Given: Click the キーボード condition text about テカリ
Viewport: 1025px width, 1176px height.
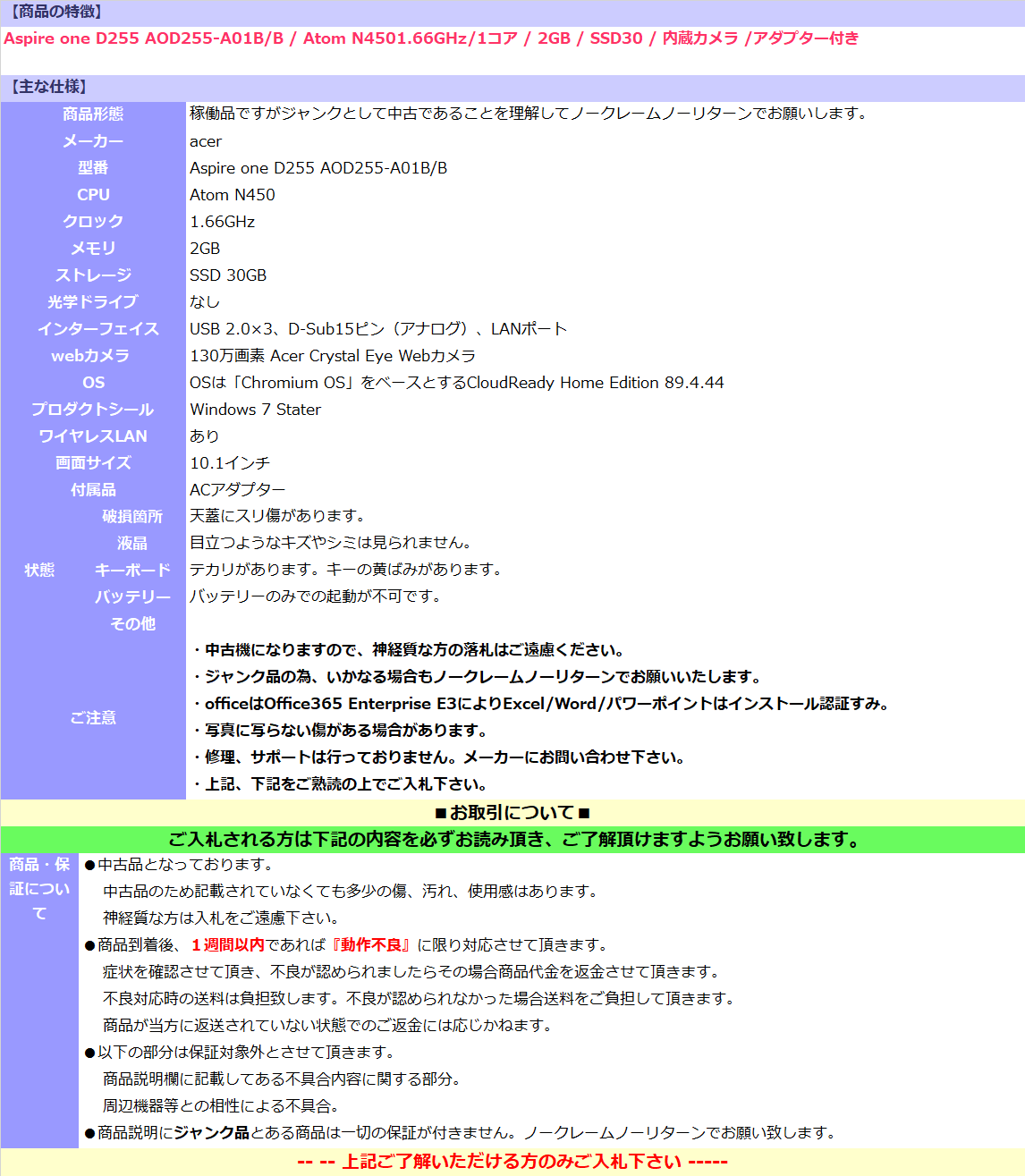Looking at the screenshot, I should (x=346, y=570).
